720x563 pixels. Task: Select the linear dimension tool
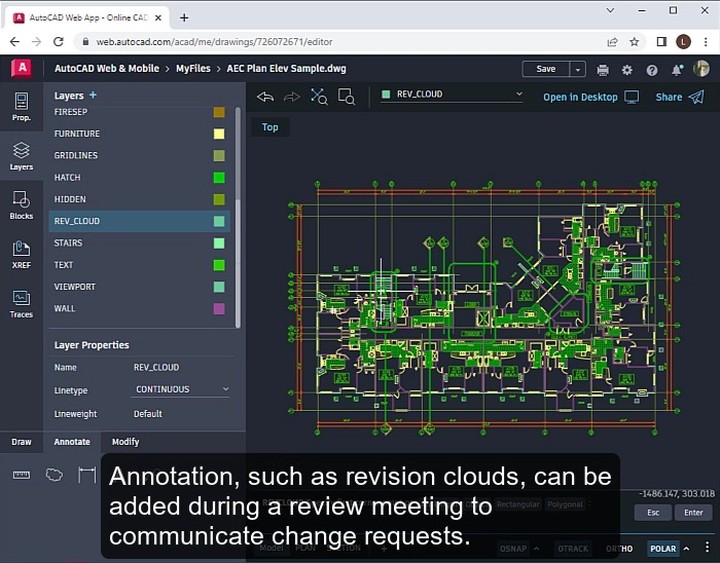[87, 474]
